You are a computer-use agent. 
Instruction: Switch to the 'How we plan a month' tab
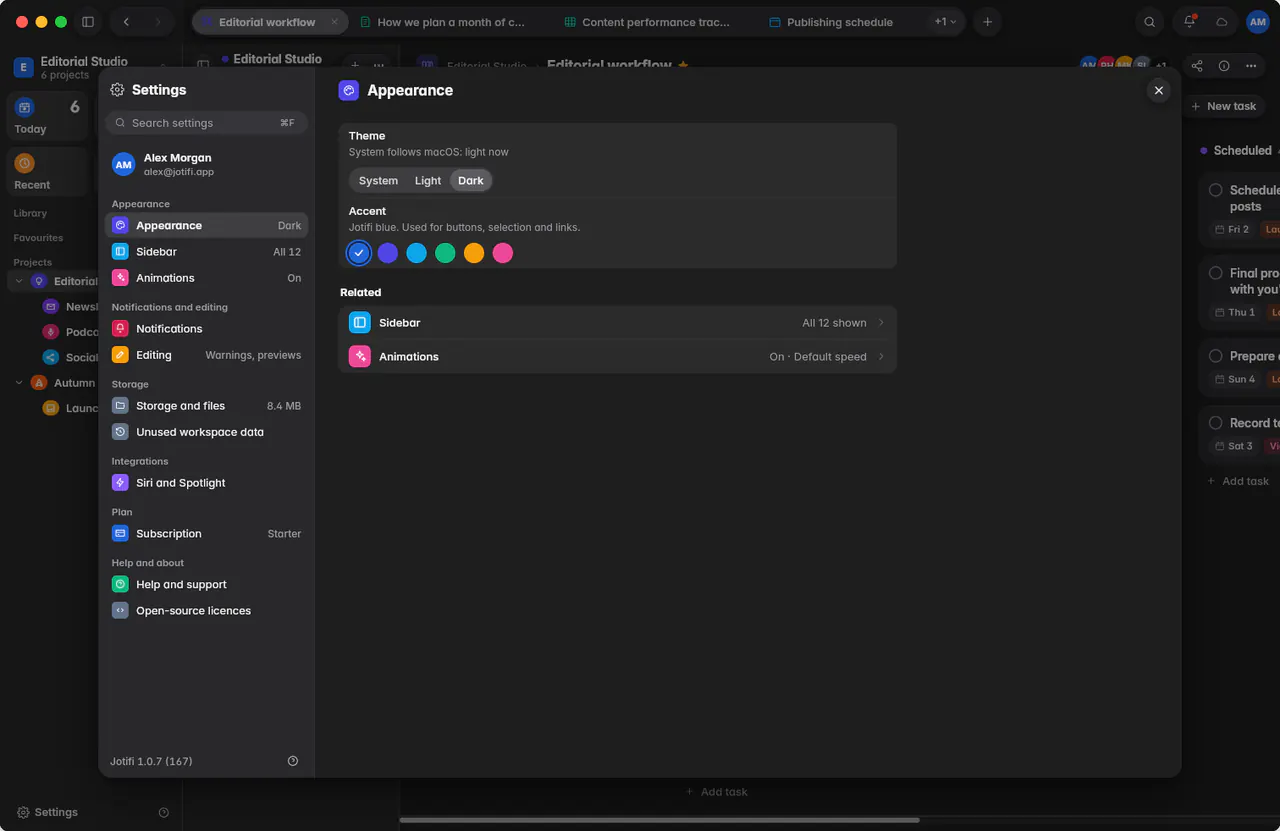coord(444,22)
